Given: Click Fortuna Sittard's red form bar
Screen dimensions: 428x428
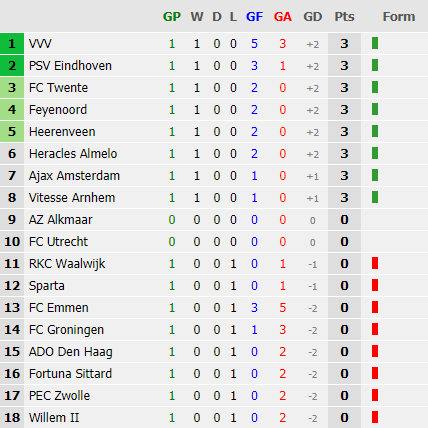Looking at the screenshot, I should point(375,373).
